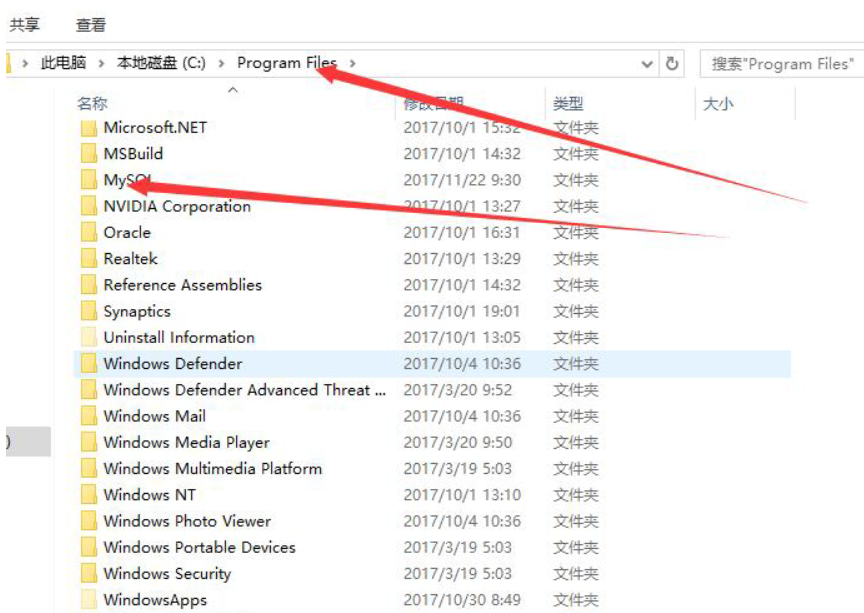Select the Microsoft.NET folder icon
This screenshot has width=864, height=613.
tap(89, 128)
